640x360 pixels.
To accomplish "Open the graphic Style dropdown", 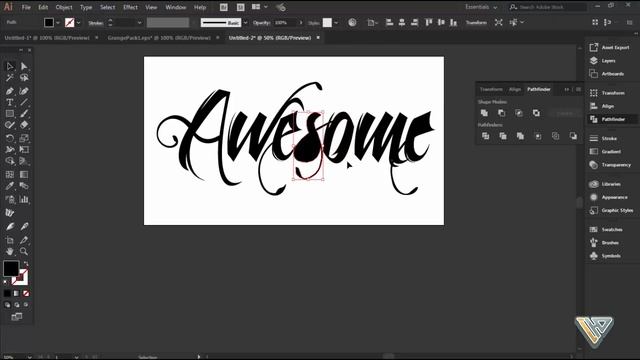I will (336, 23).
